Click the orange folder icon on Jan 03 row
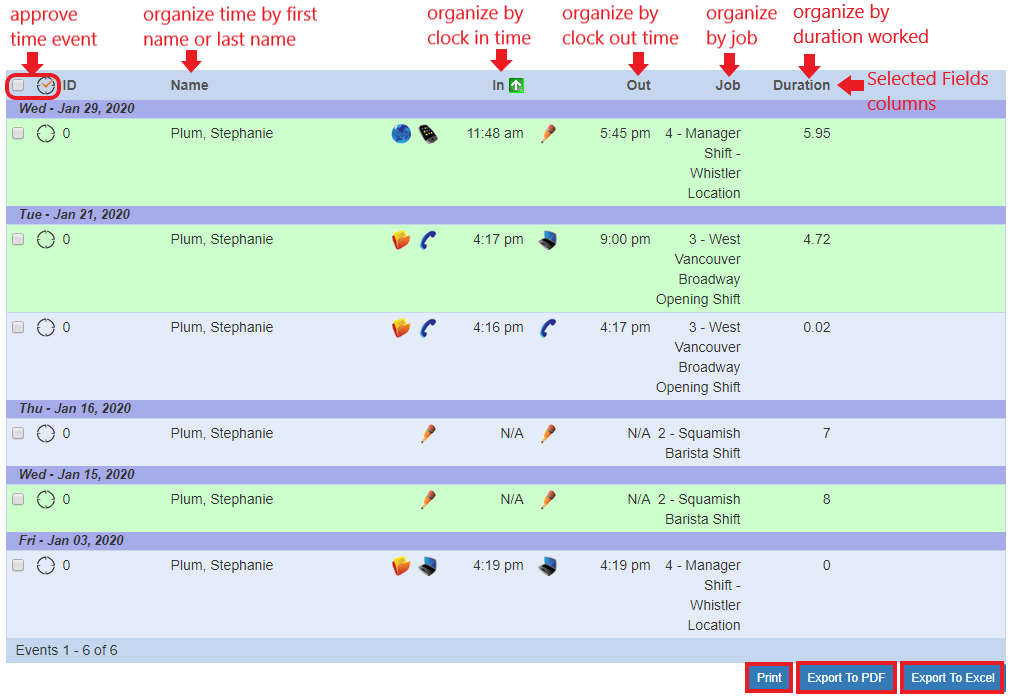The image size is (1013, 698). point(401,566)
